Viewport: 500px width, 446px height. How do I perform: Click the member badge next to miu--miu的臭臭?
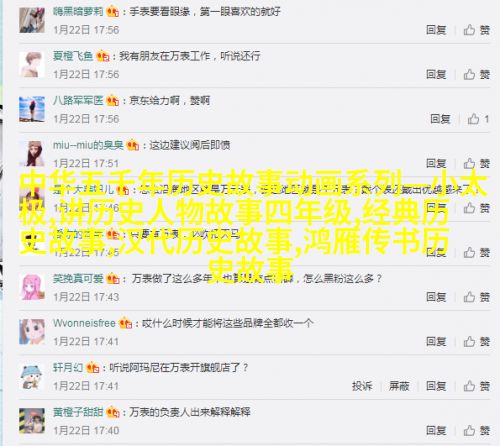point(132,145)
